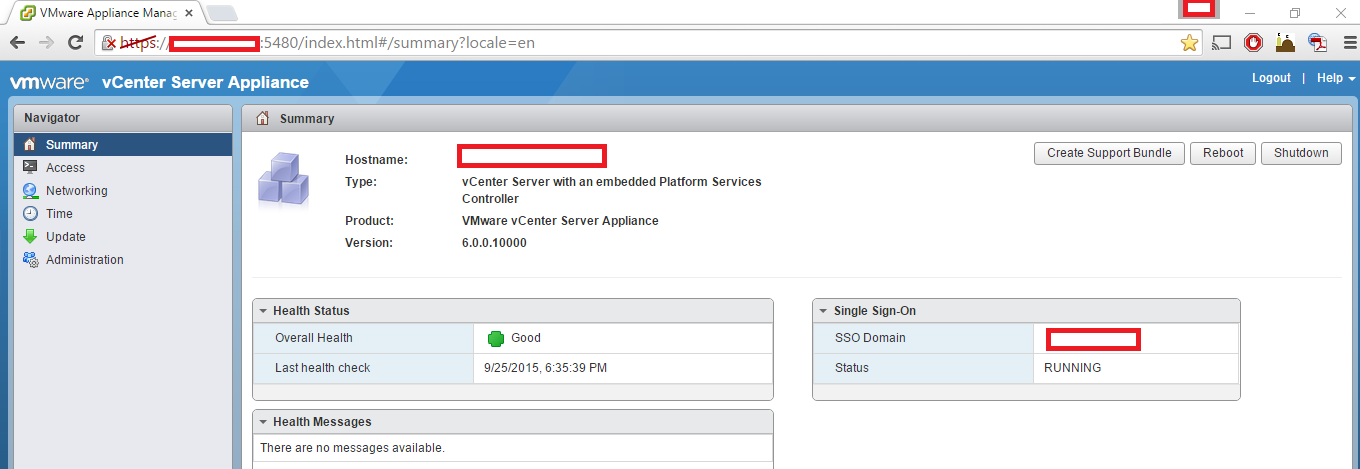Click the Cast extension icon
The image size is (1360, 469).
[x=1222, y=43]
